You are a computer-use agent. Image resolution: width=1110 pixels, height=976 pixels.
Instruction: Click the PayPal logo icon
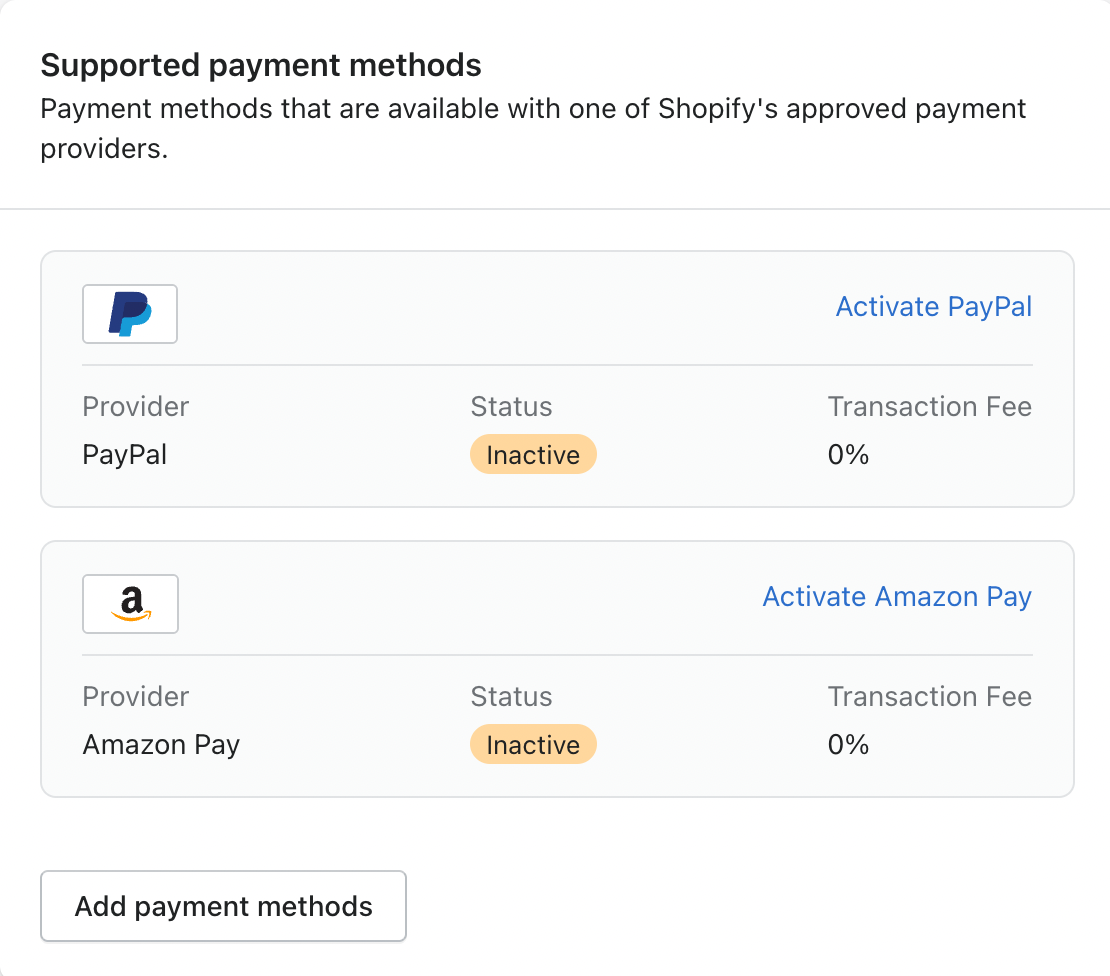click(x=130, y=314)
